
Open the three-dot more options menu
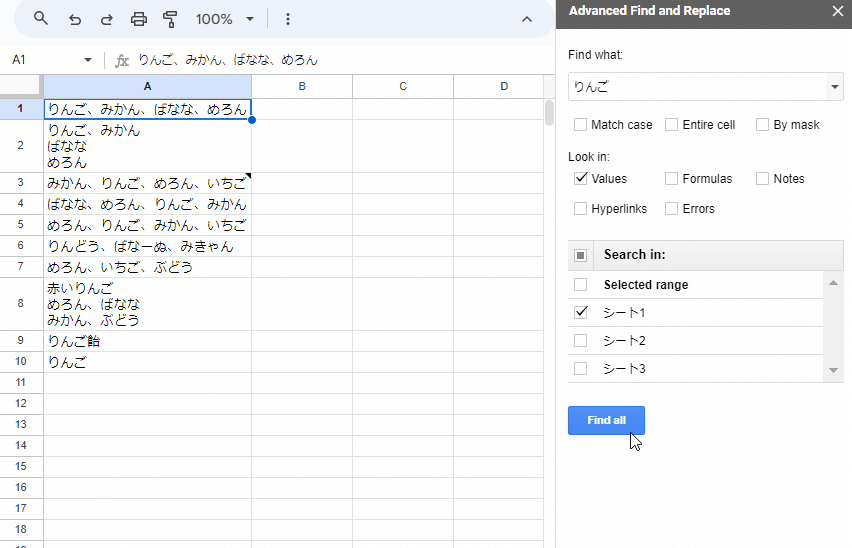(288, 19)
